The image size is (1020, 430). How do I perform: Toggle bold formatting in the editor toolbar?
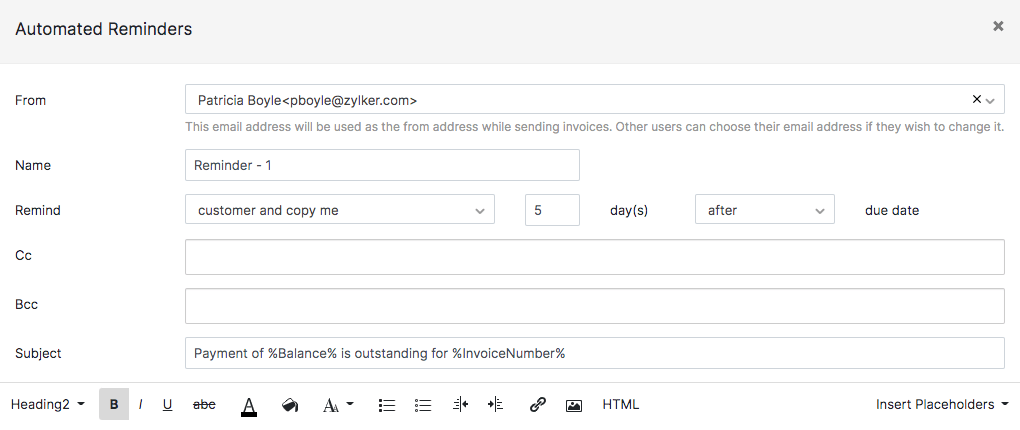point(114,405)
